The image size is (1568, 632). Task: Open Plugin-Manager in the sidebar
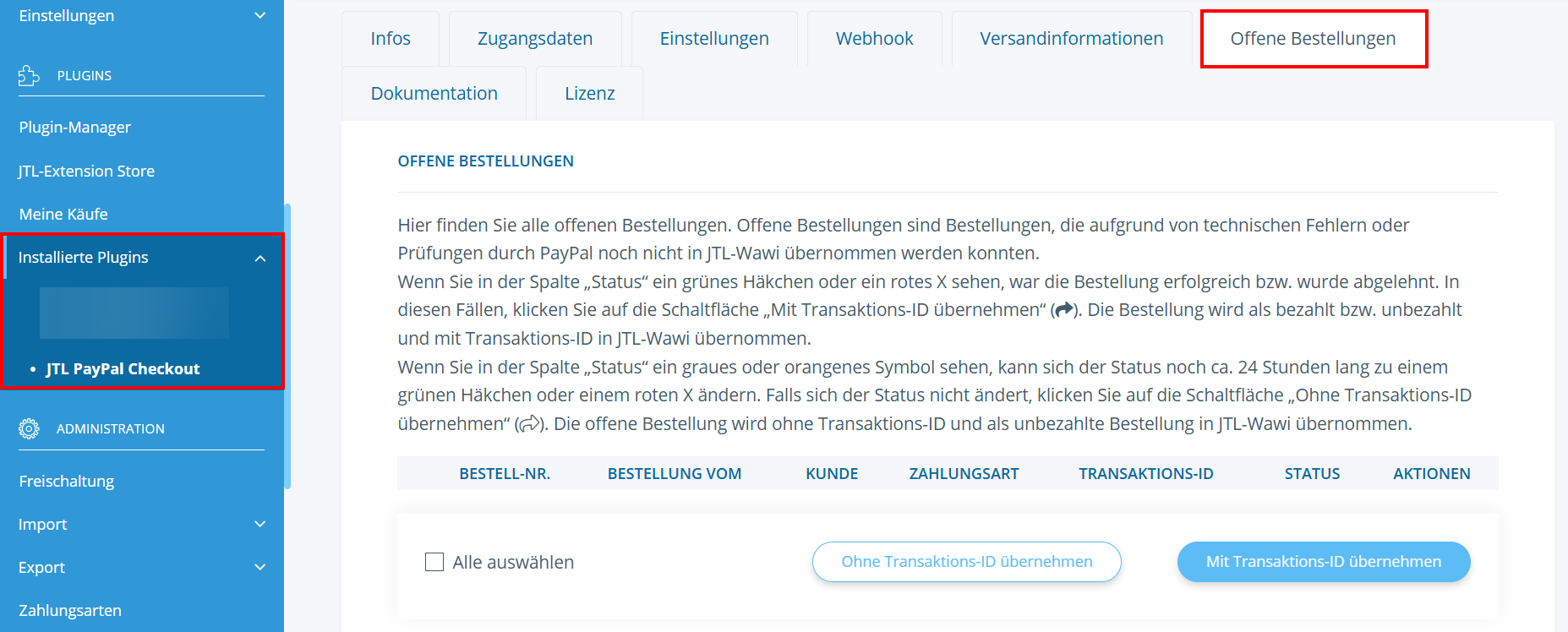coord(75,128)
